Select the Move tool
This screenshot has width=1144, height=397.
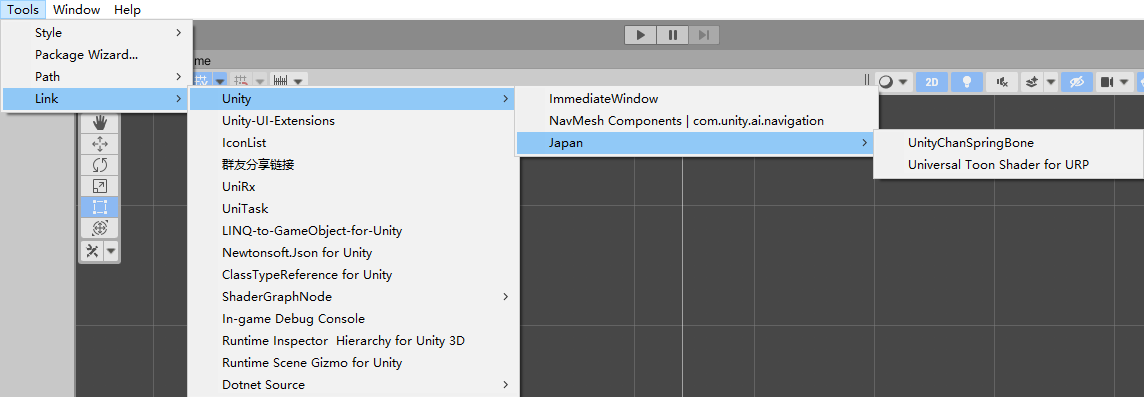click(x=100, y=144)
